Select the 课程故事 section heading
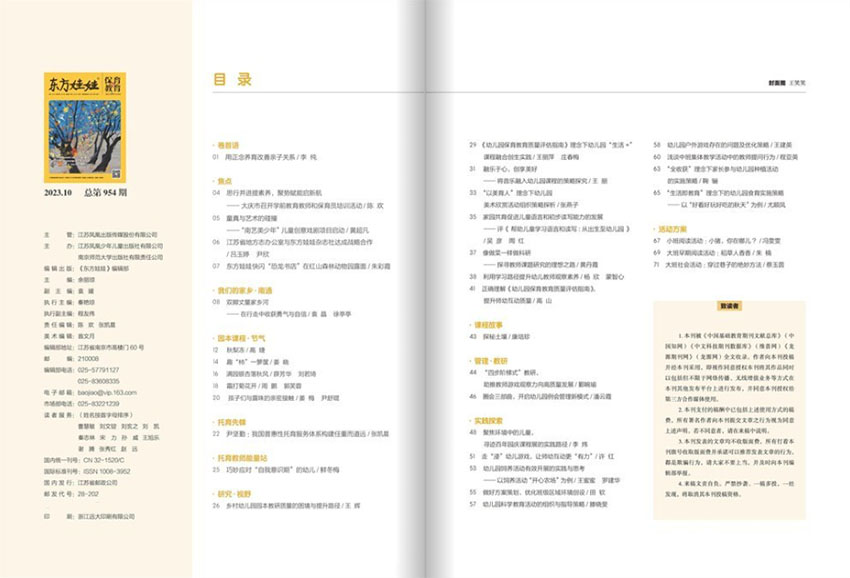Screen dimensions: 850x578 487,325
